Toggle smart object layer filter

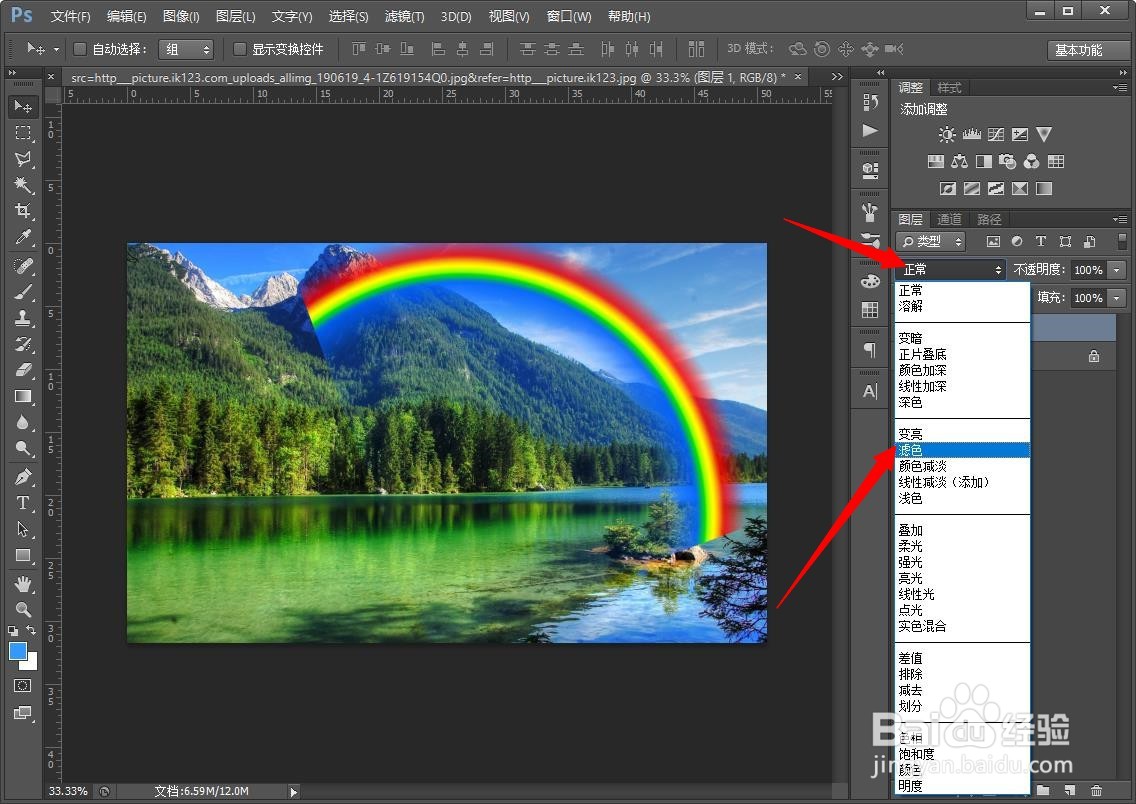[1089, 241]
